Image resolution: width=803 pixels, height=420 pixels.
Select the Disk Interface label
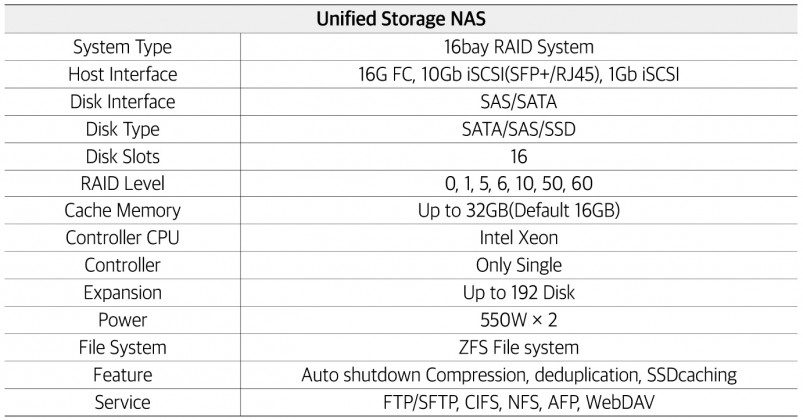(x=122, y=101)
